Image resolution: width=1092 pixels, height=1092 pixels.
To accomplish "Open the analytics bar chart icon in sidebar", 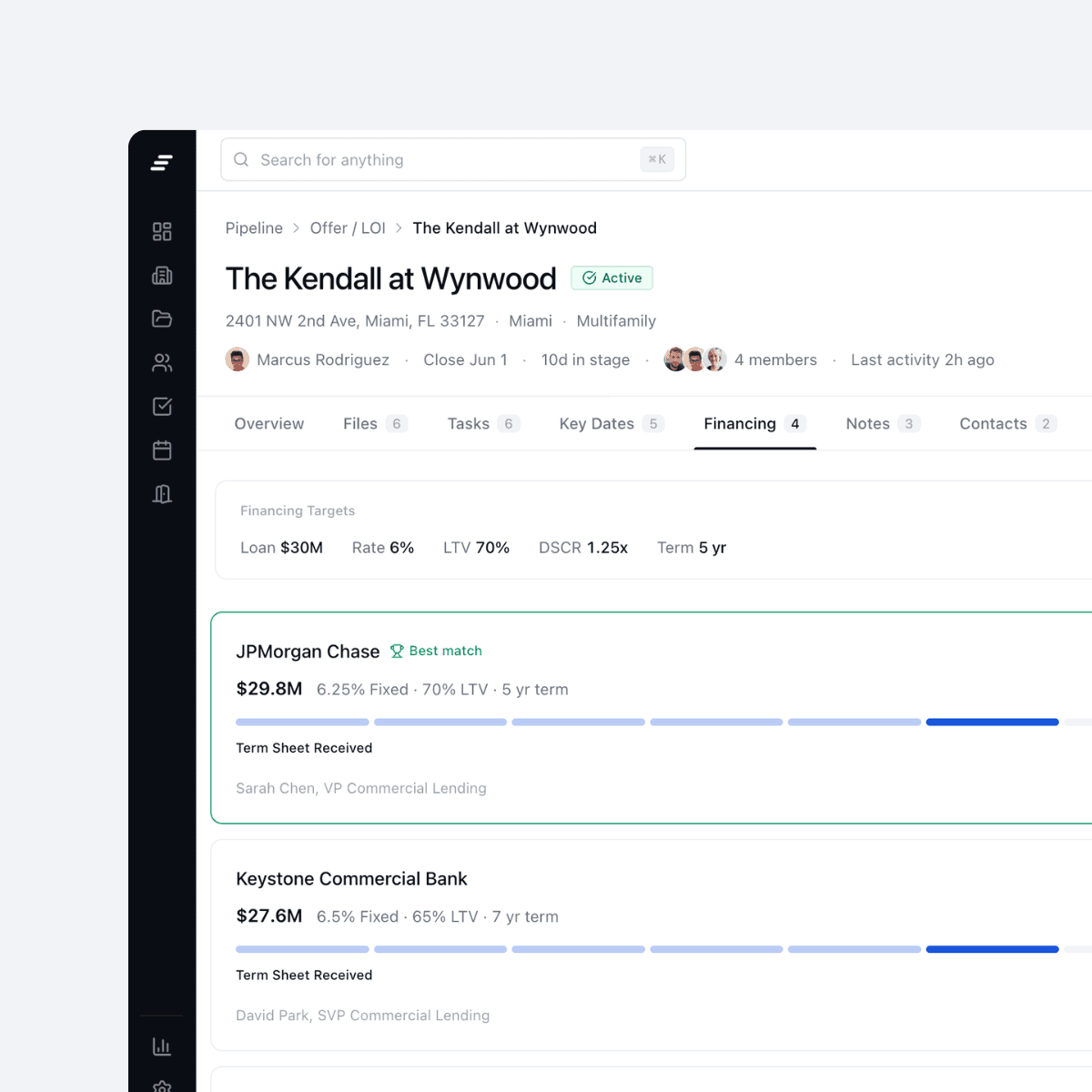I will coord(162,1046).
